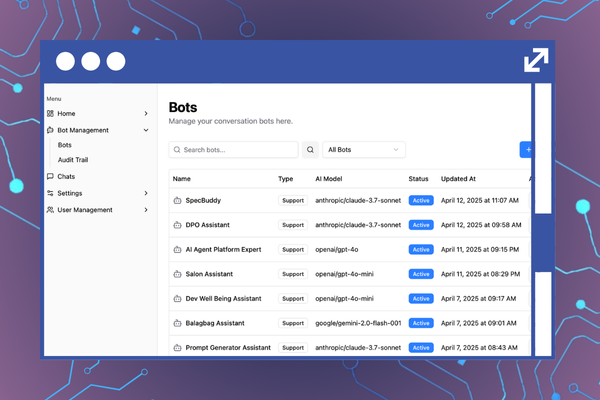Click the Support badge in SpecBuddy row
Screen dimensions: 600x400
tap(293, 200)
